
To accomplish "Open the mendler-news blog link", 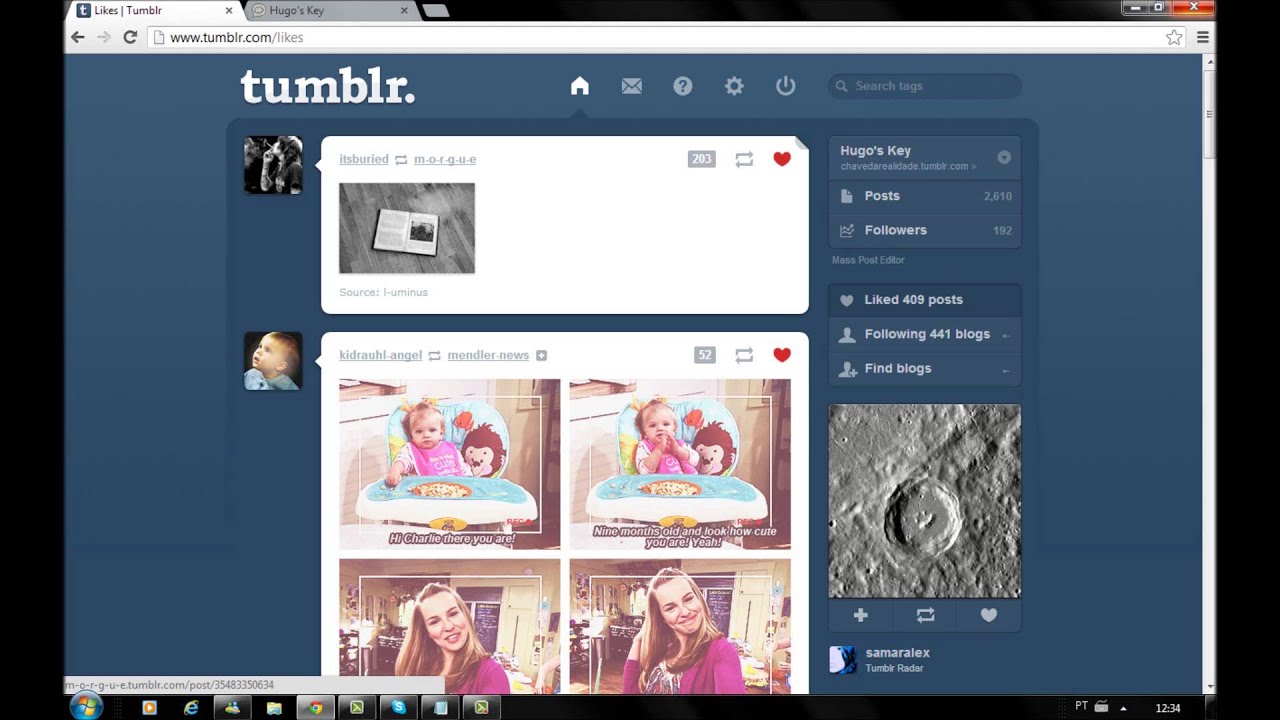I will click(488, 355).
